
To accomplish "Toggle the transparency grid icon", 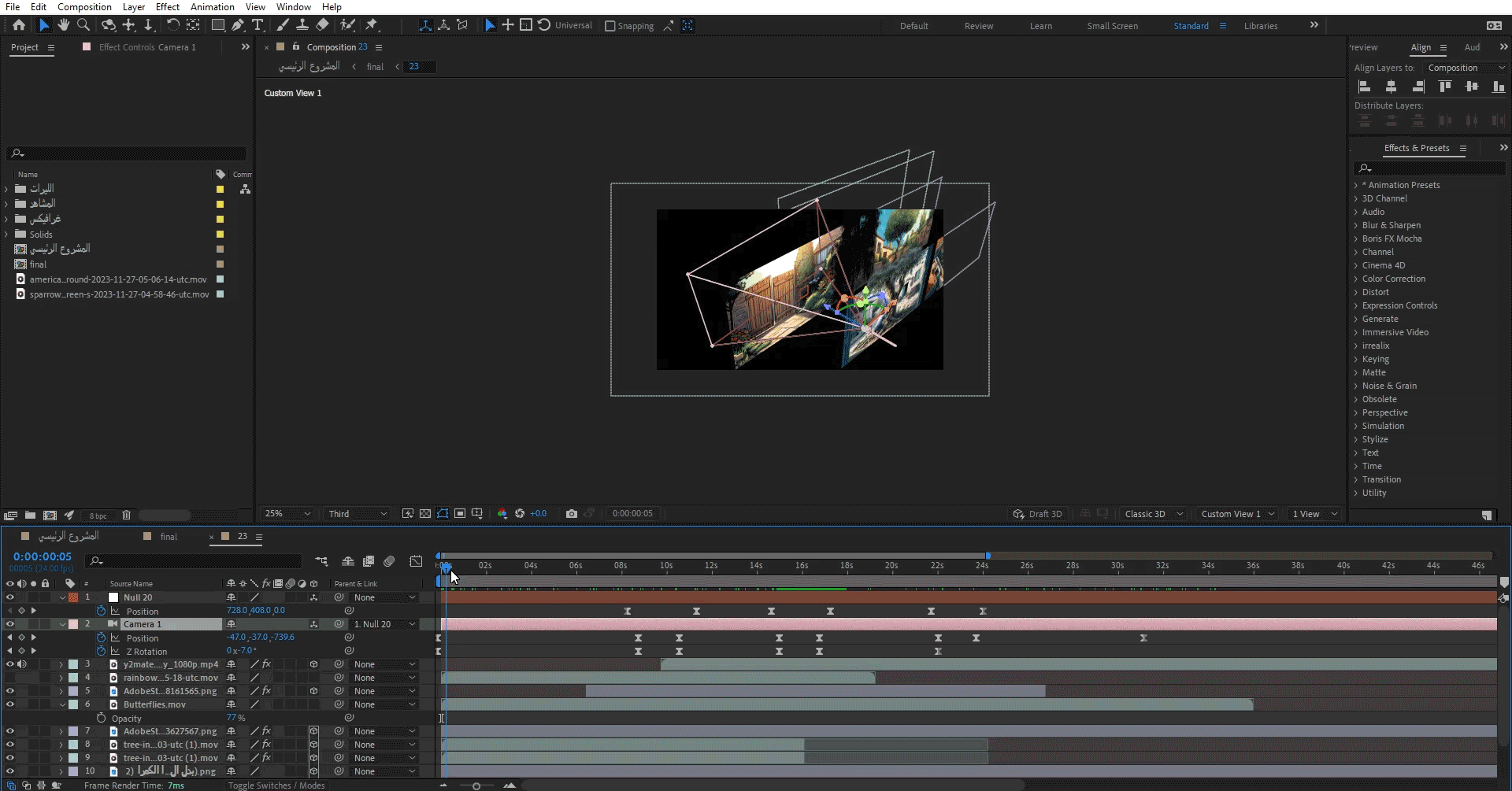I will tap(425, 513).
